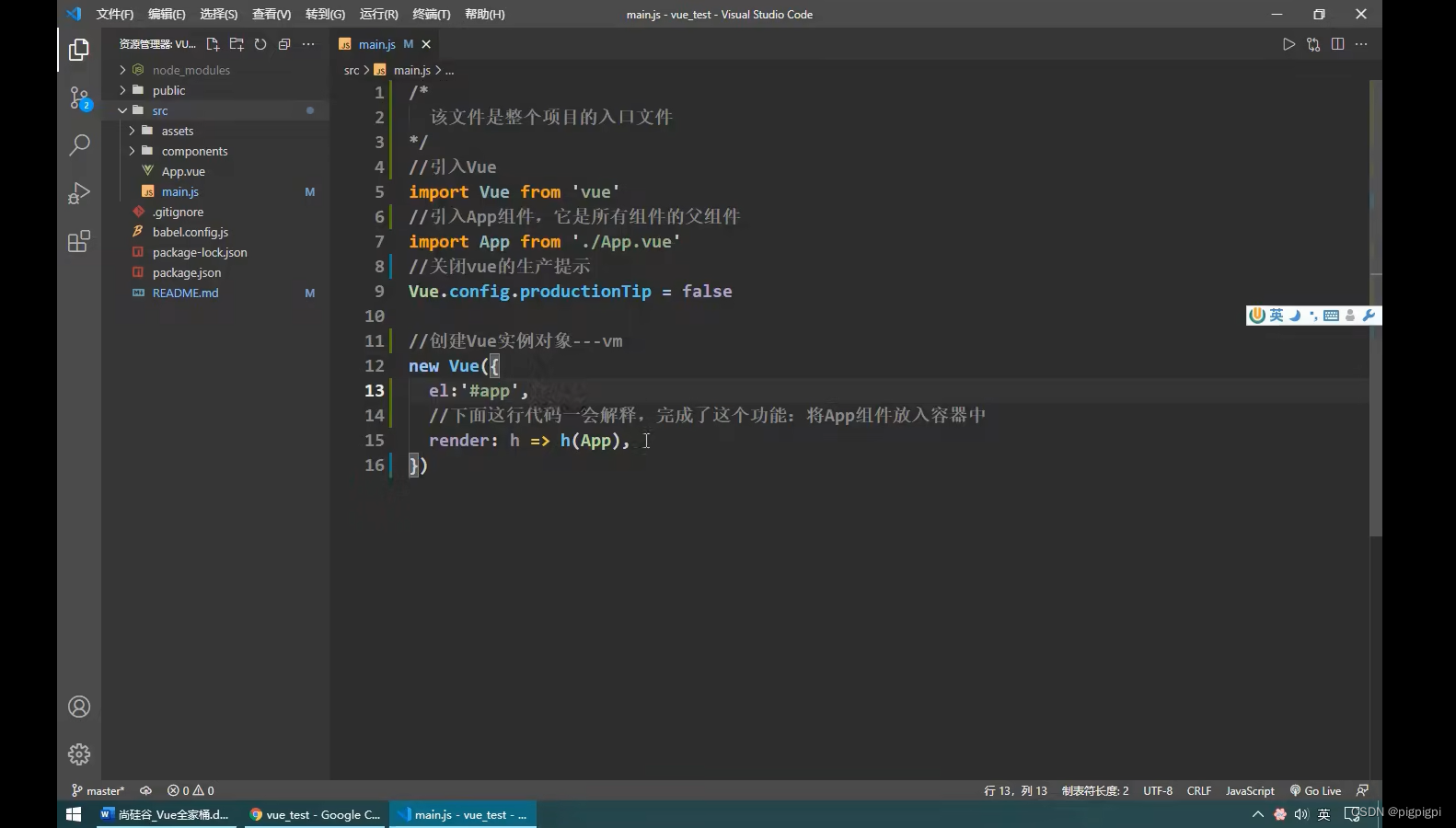Viewport: 1456px width, 828px height.
Task: Open the Extensions view
Action: click(x=79, y=241)
